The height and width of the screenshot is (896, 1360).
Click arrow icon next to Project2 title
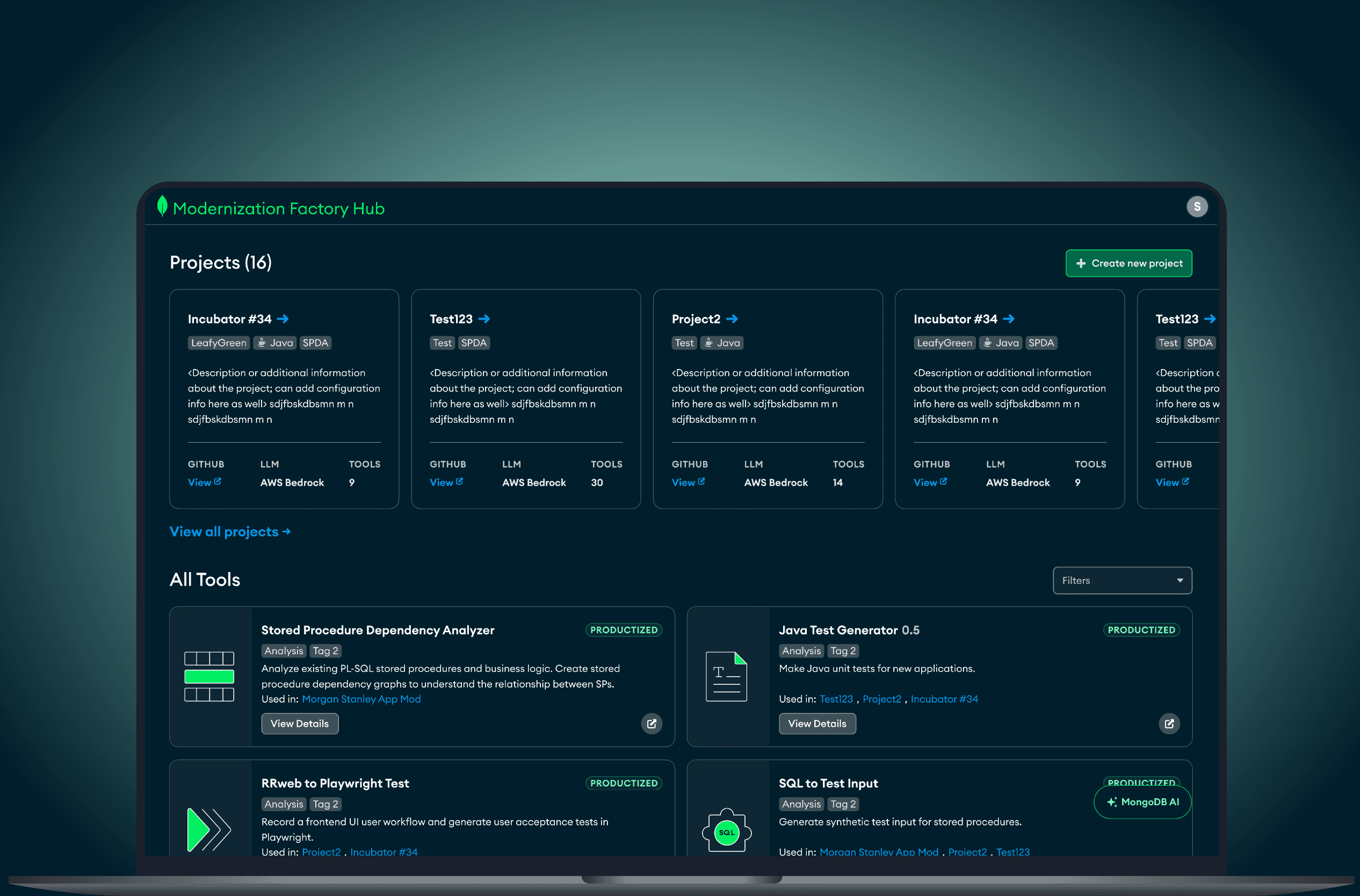[732, 319]
